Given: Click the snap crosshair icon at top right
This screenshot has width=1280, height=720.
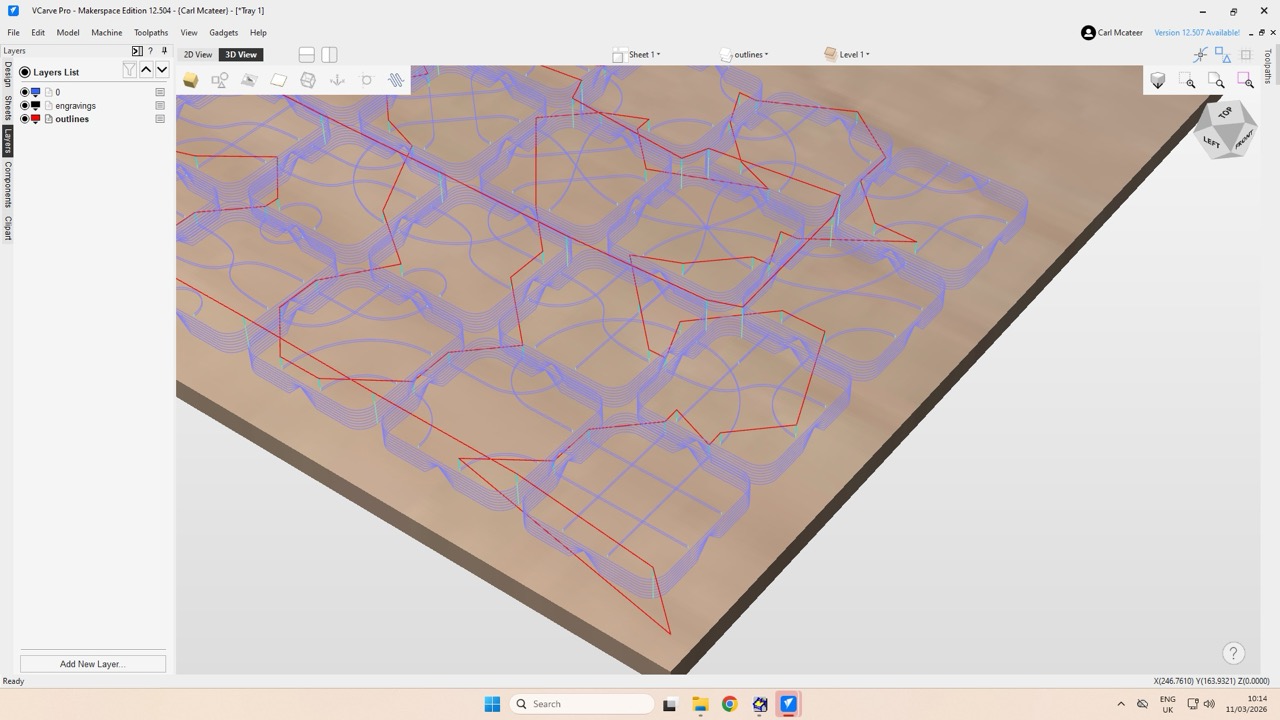Looking at the screenshot, I should click(x=1201, y=55).
